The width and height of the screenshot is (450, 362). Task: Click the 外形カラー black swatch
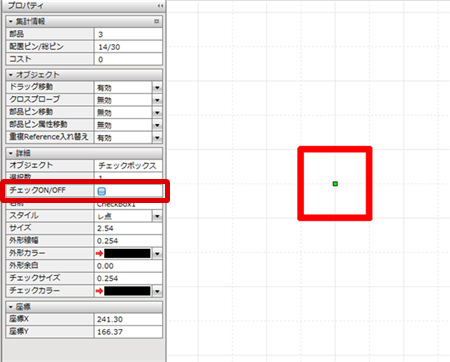127,253
